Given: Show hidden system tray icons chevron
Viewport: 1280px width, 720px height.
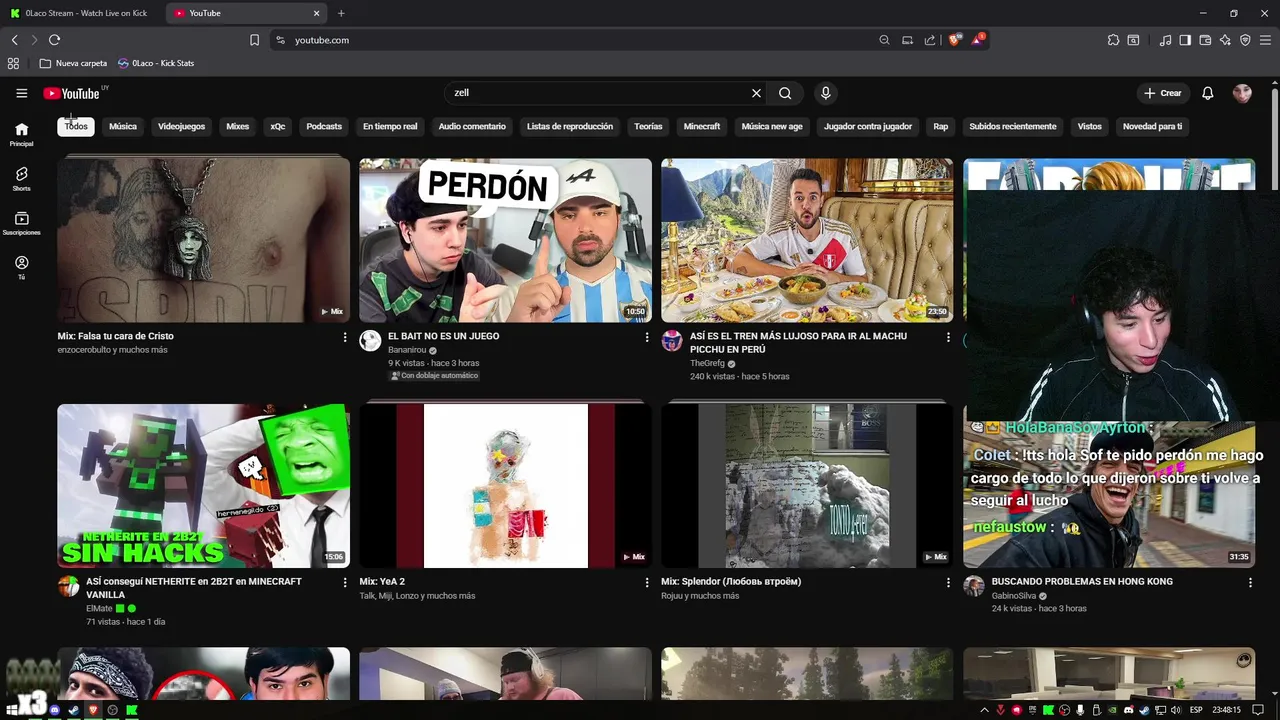Looking at the screenshot, I should tap(985, 710).
